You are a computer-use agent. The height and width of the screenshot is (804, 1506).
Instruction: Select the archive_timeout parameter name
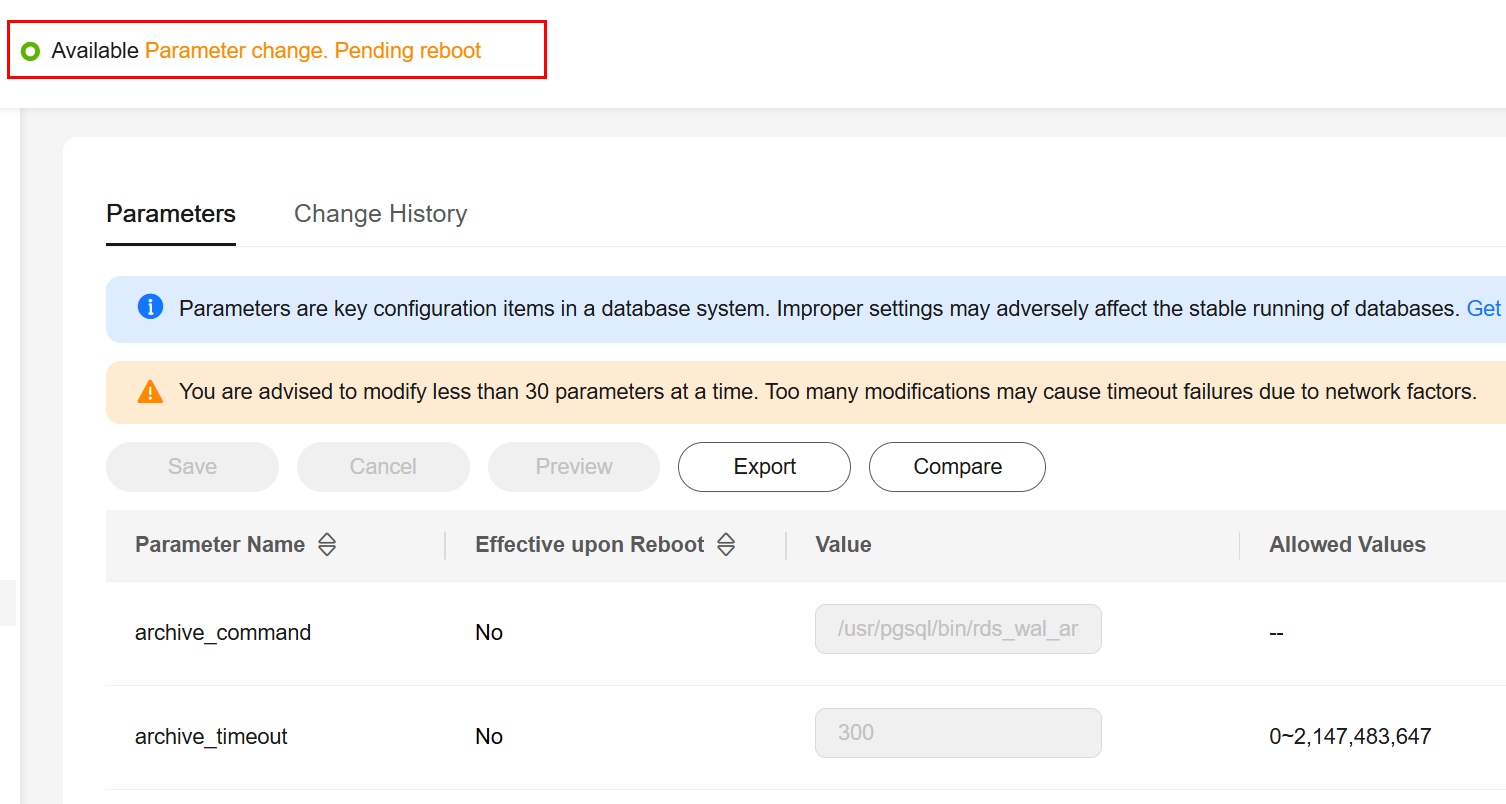tap(211, 737)
